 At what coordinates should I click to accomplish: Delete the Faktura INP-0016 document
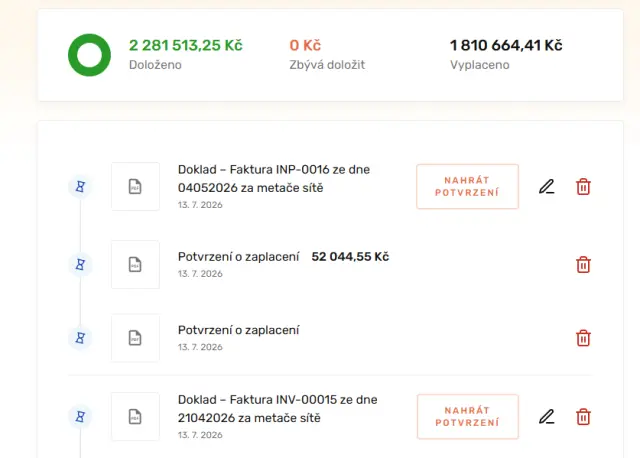[x=583, y=187]
